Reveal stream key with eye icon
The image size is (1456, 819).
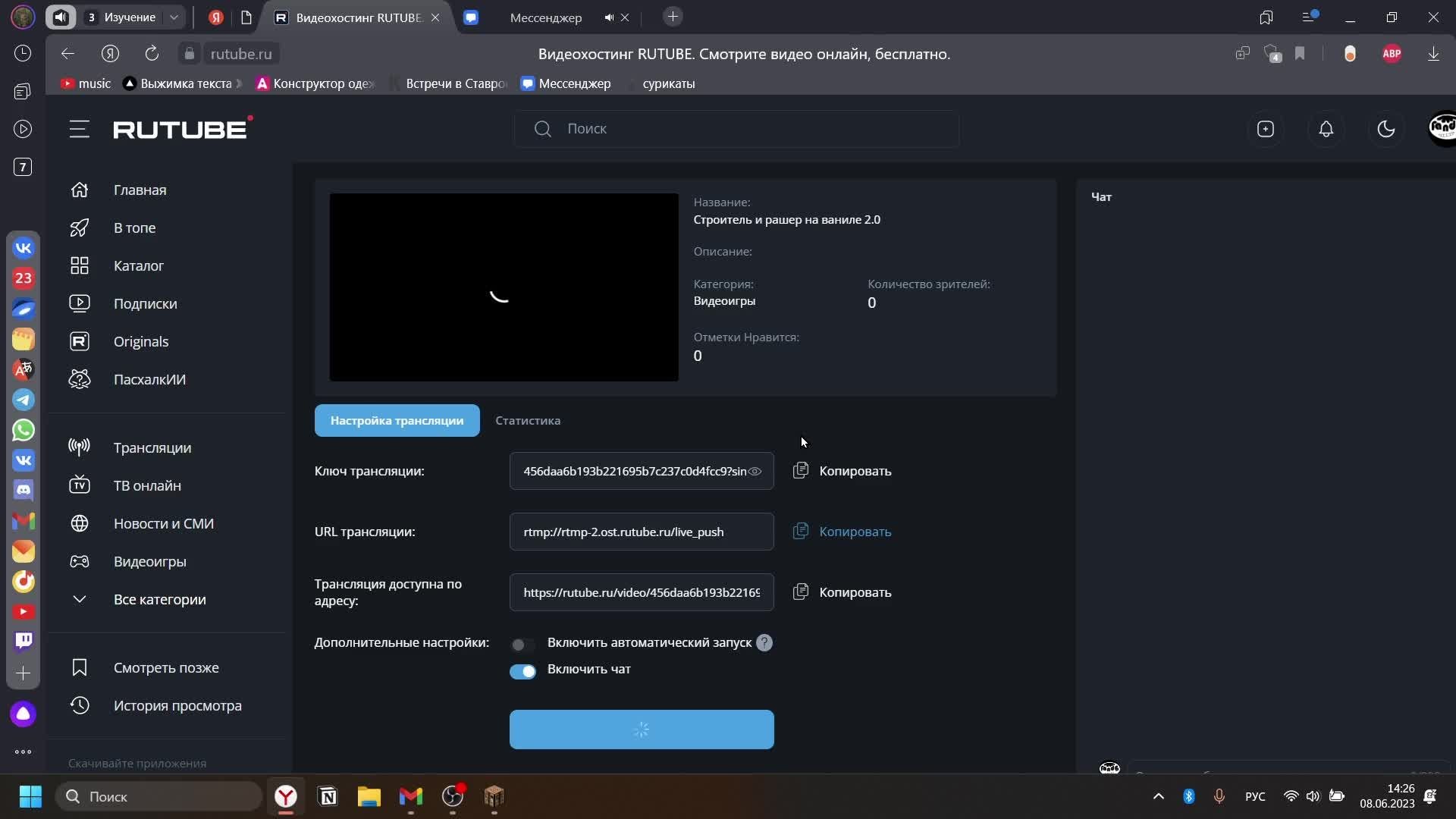[x=755, y=472]
